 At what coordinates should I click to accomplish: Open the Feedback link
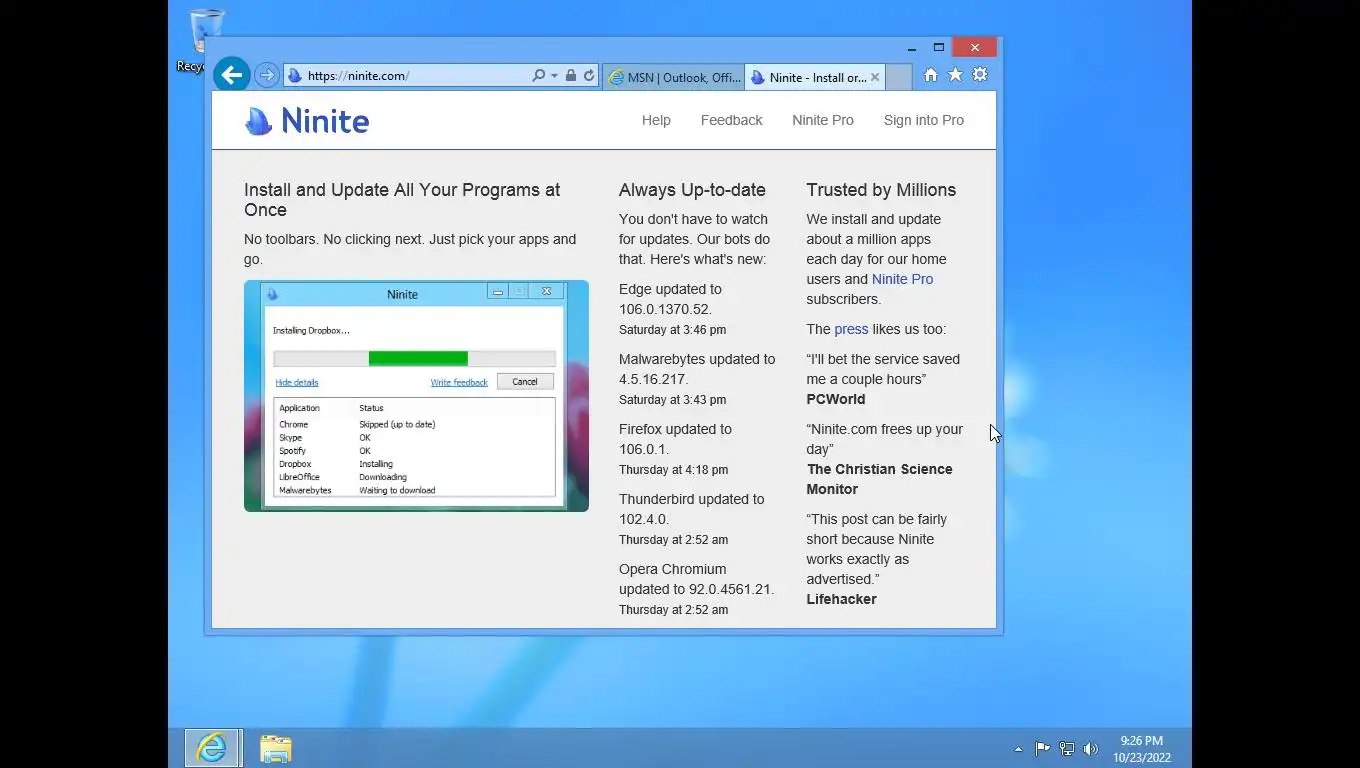731,120
